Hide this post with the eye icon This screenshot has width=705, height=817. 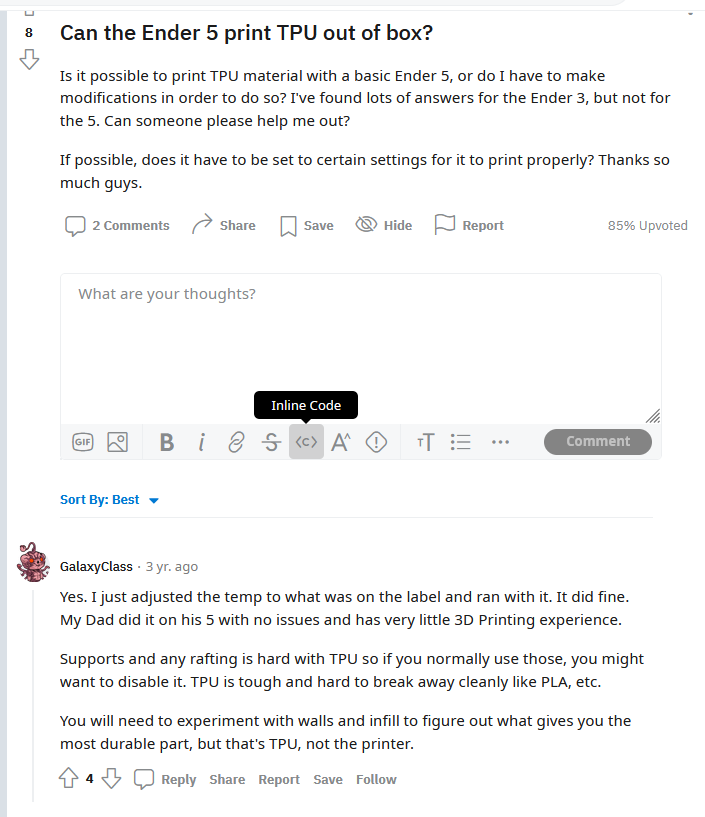pyautogui.click(x=384, y=225)
